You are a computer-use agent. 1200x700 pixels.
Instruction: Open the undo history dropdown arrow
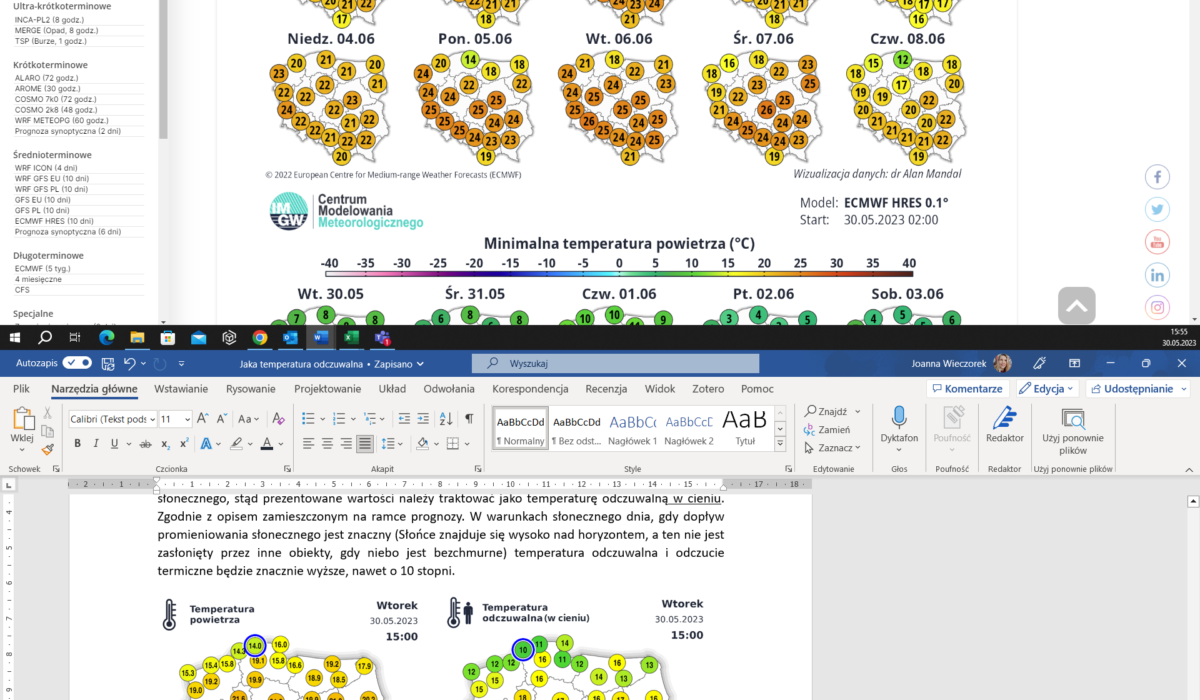click(x=144, y=363)
